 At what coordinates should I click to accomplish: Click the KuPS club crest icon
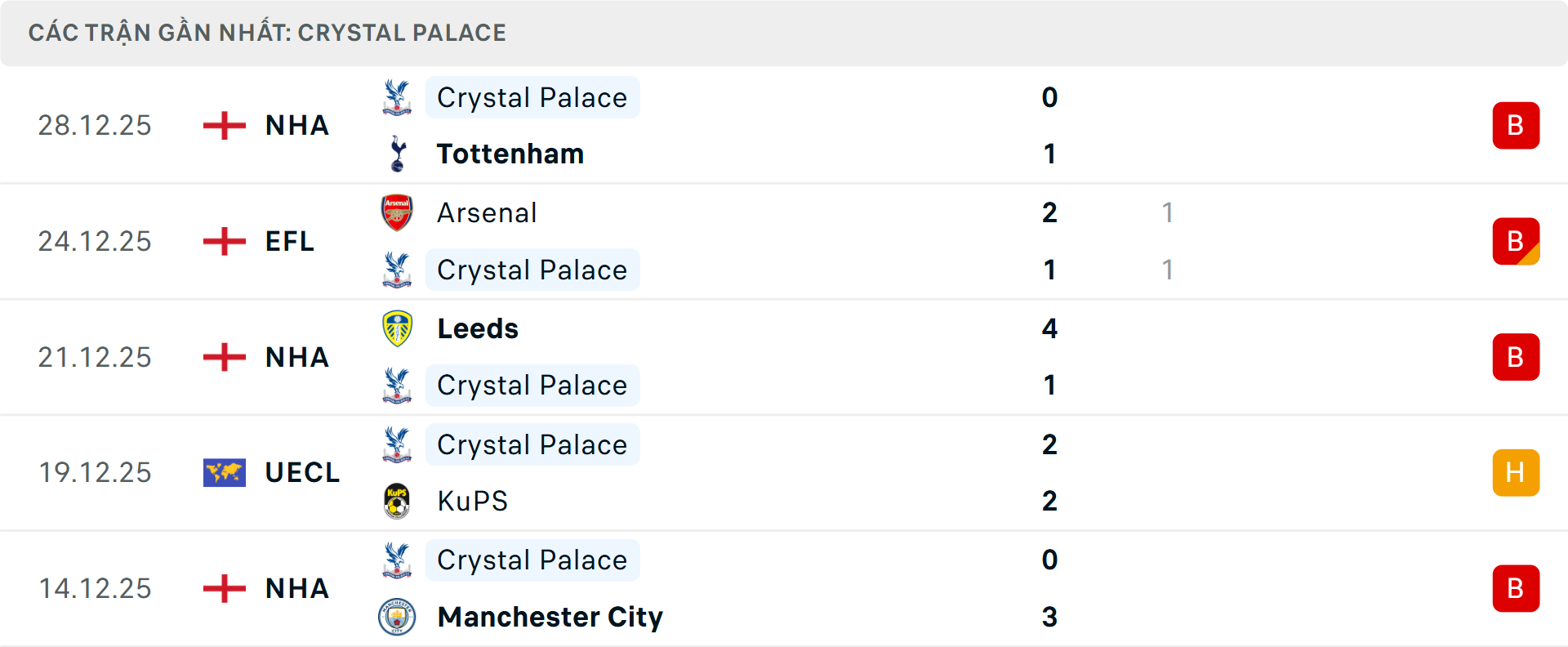[x=398, y=501]
